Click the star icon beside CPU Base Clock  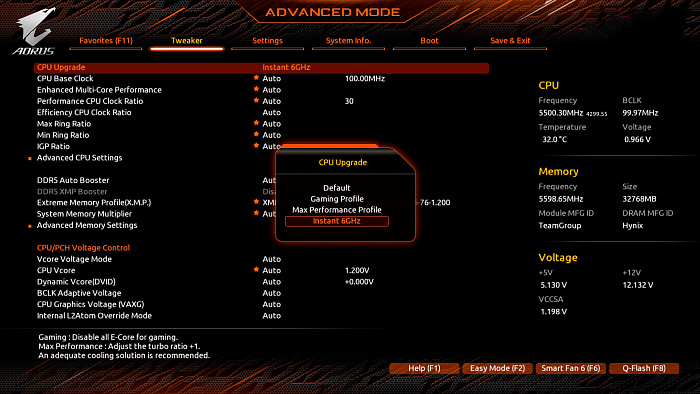coord(256,78)
